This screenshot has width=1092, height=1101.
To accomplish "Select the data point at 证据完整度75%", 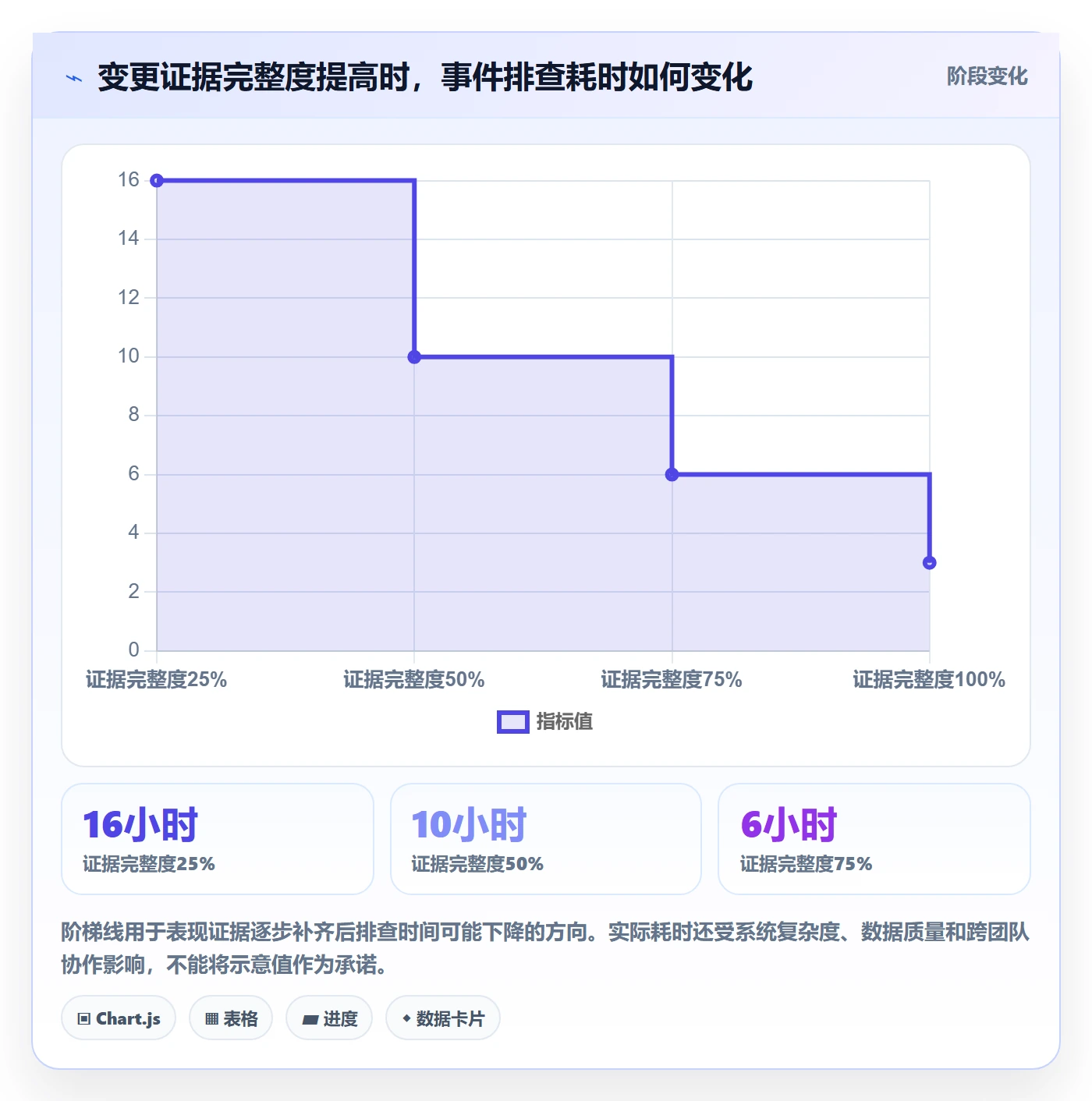I will tap(672, 474).
